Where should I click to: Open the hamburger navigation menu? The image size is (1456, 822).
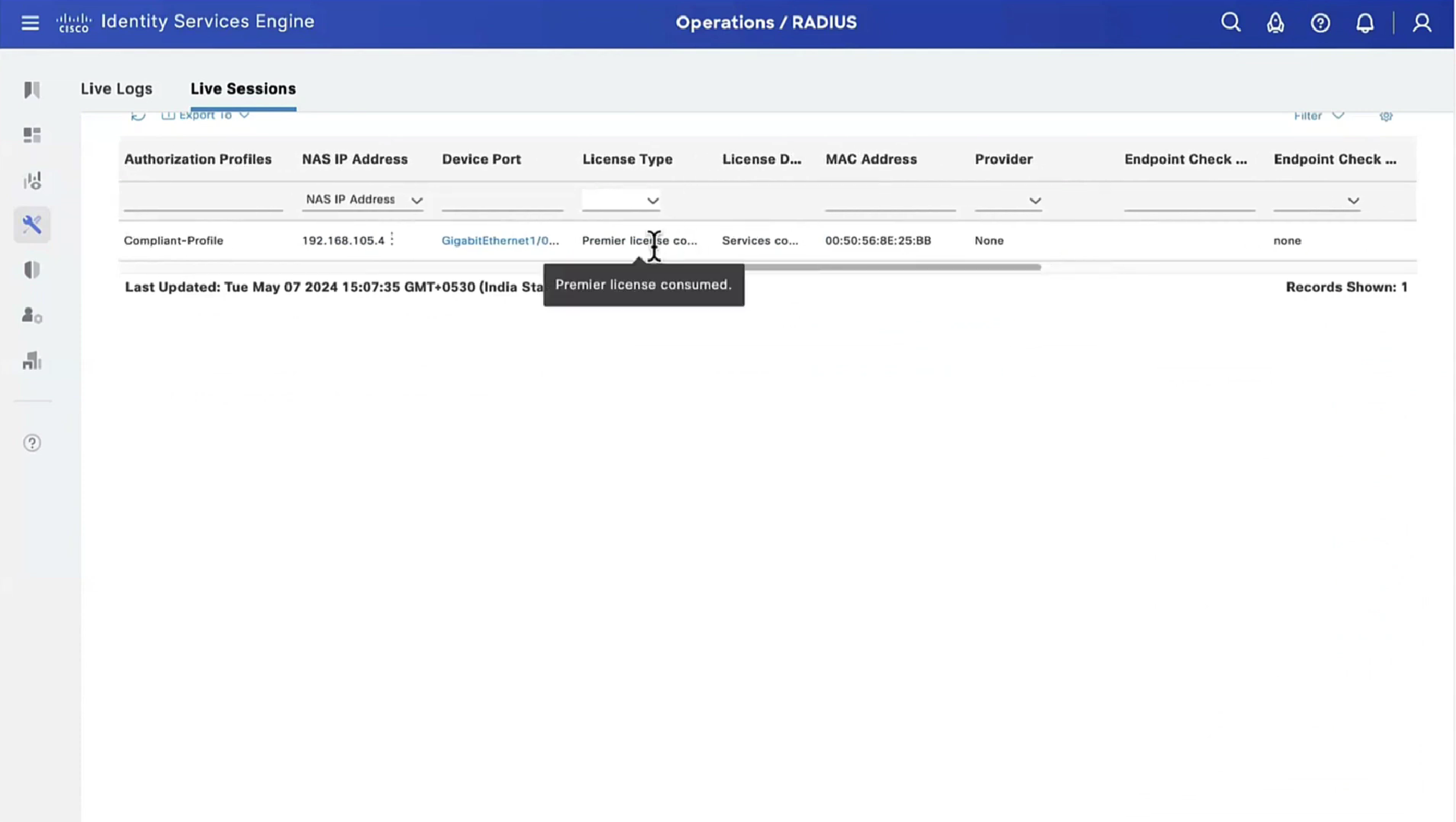29,23
